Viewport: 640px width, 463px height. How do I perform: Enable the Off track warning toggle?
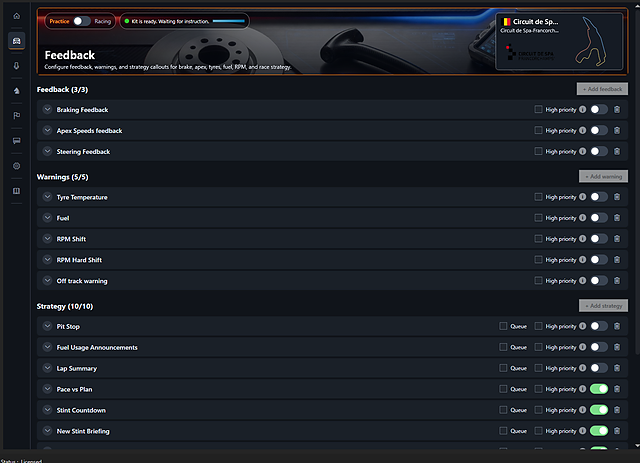[599, 280]
